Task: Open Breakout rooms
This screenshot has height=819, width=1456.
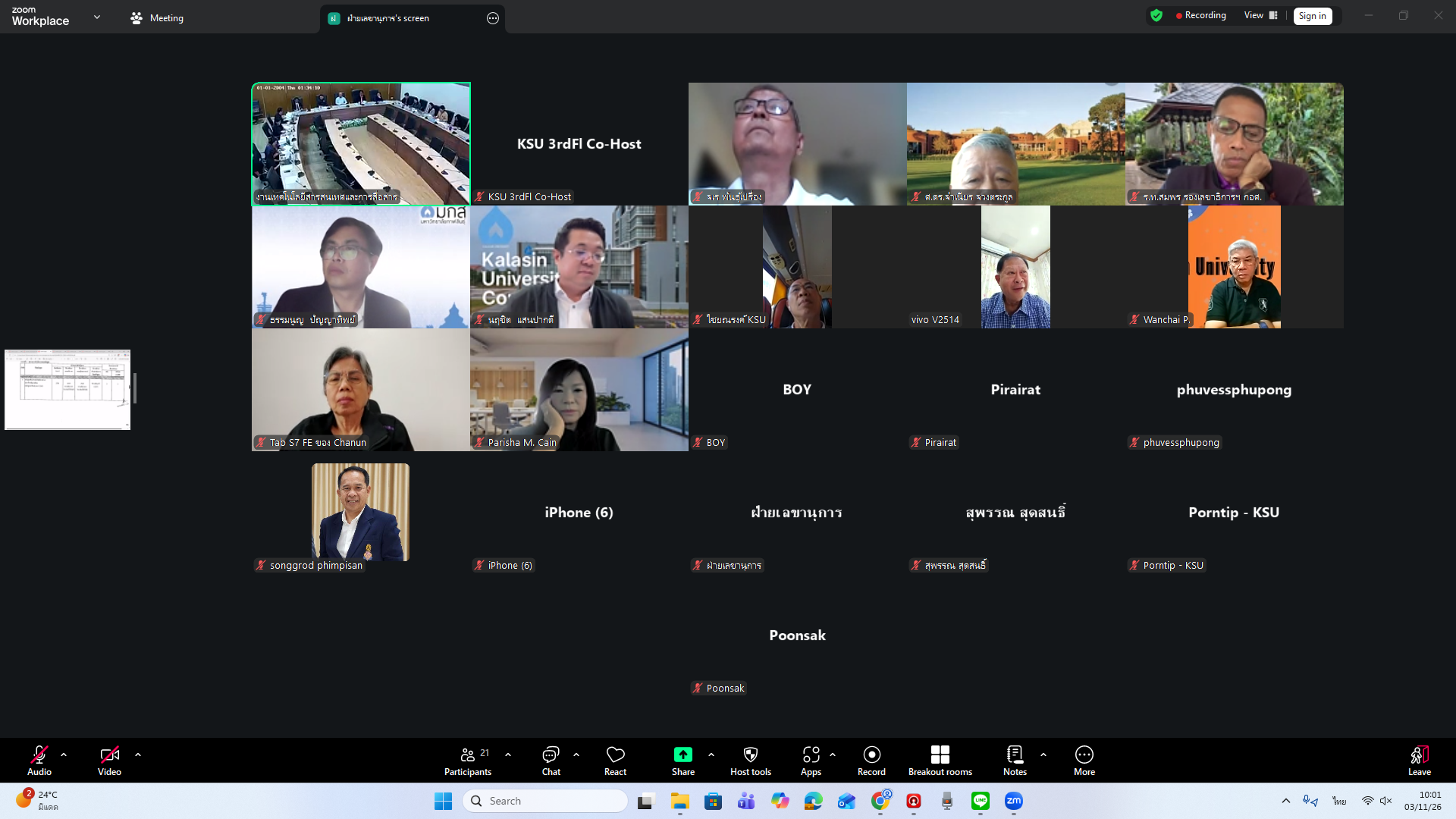Action: point(940,755)
